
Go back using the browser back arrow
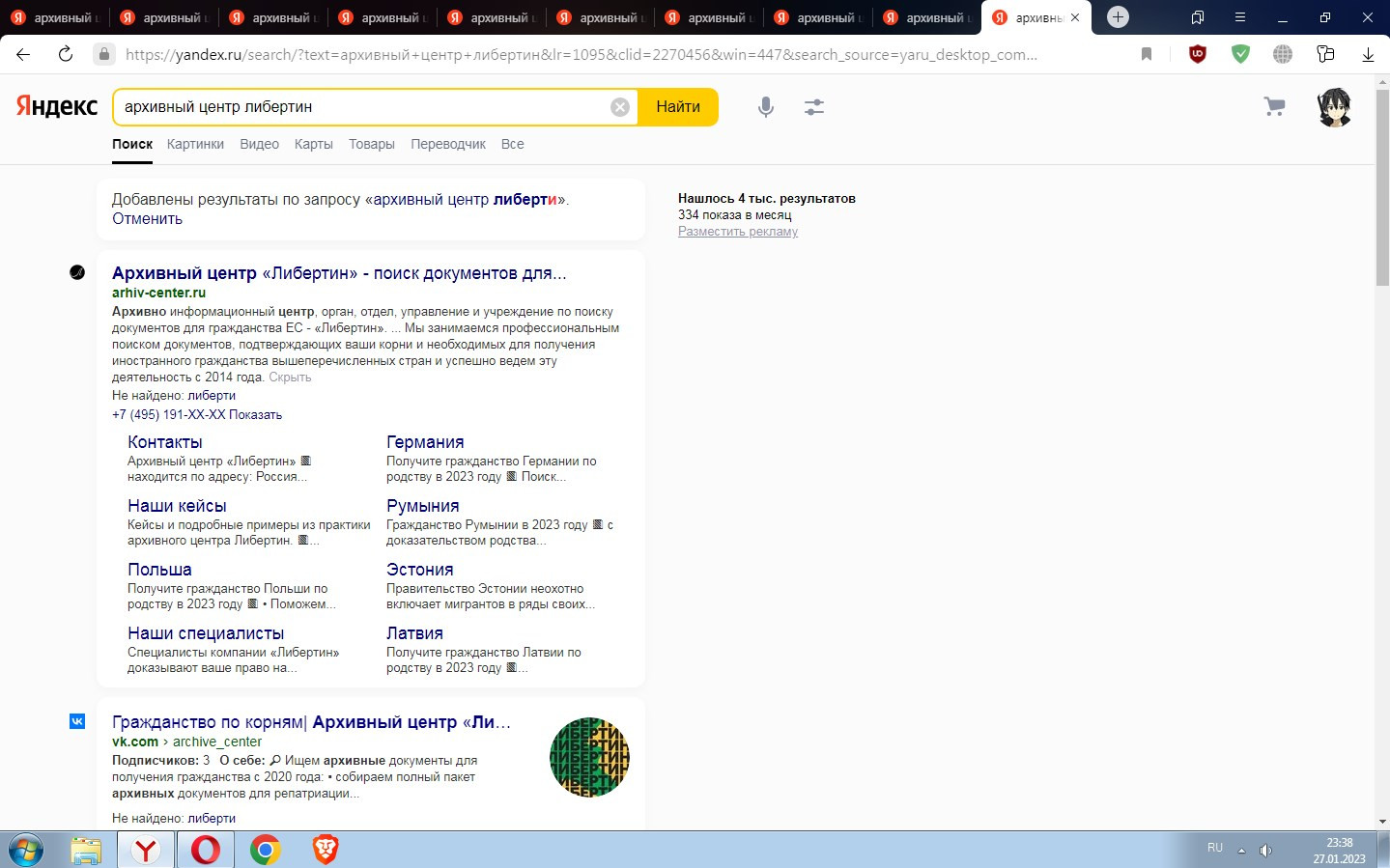(x=23, y=54)
